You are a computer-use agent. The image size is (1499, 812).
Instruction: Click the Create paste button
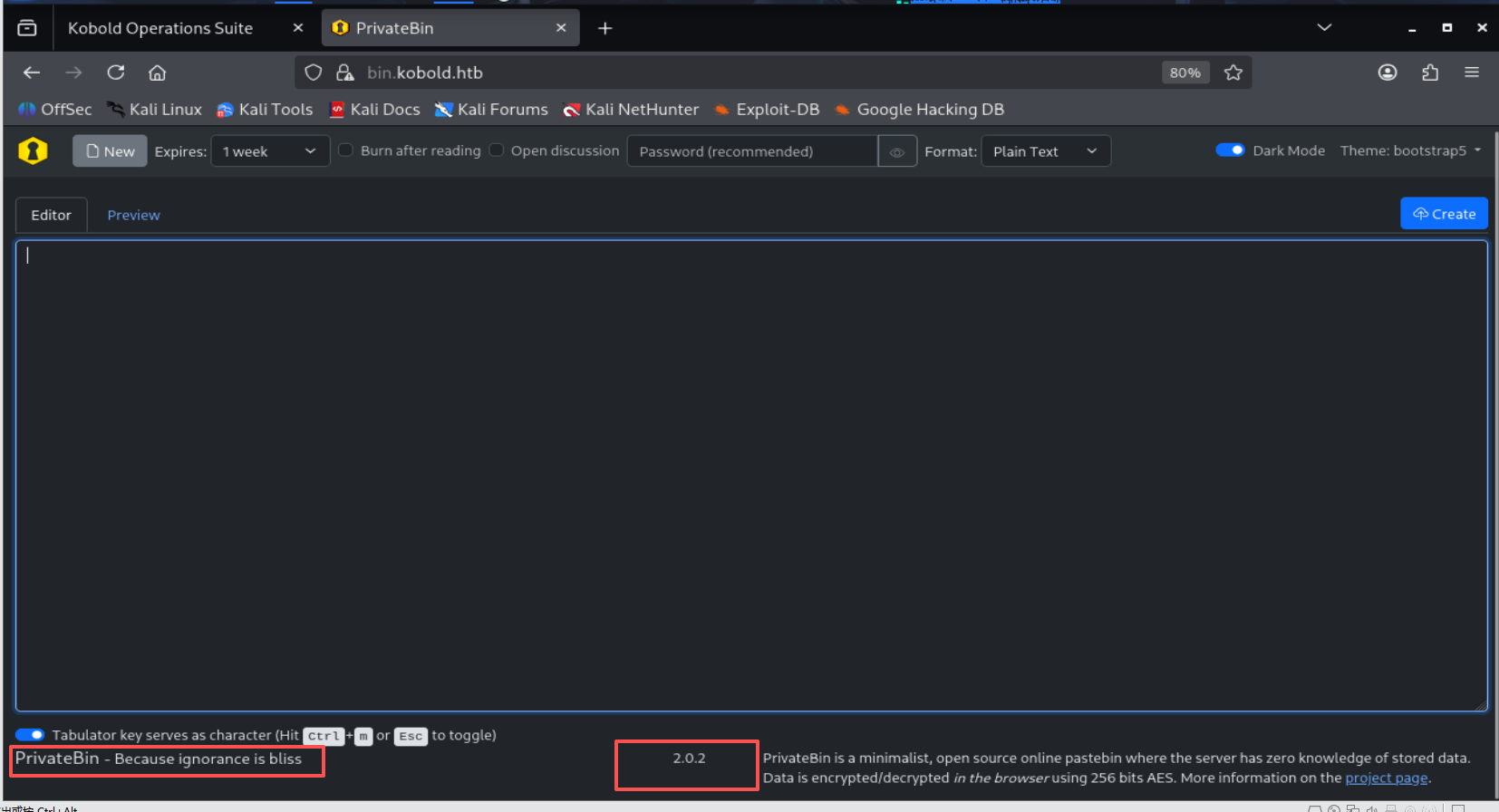point(1444,214)
